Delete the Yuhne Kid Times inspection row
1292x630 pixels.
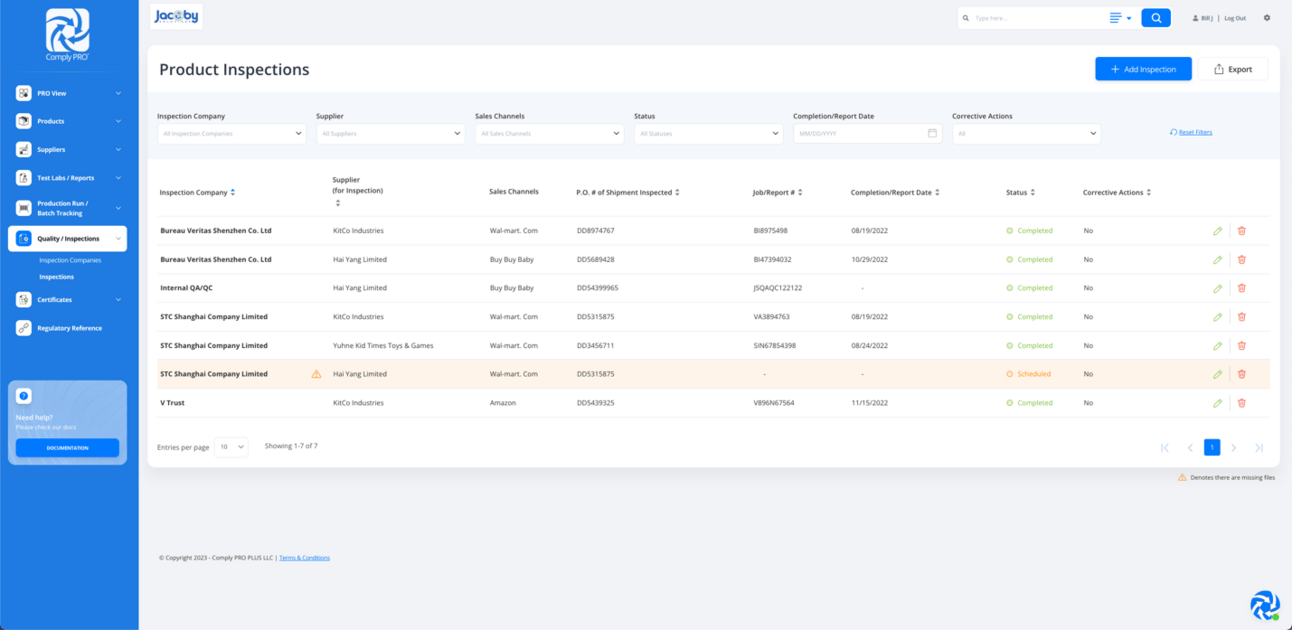[x=1242, y=346]
